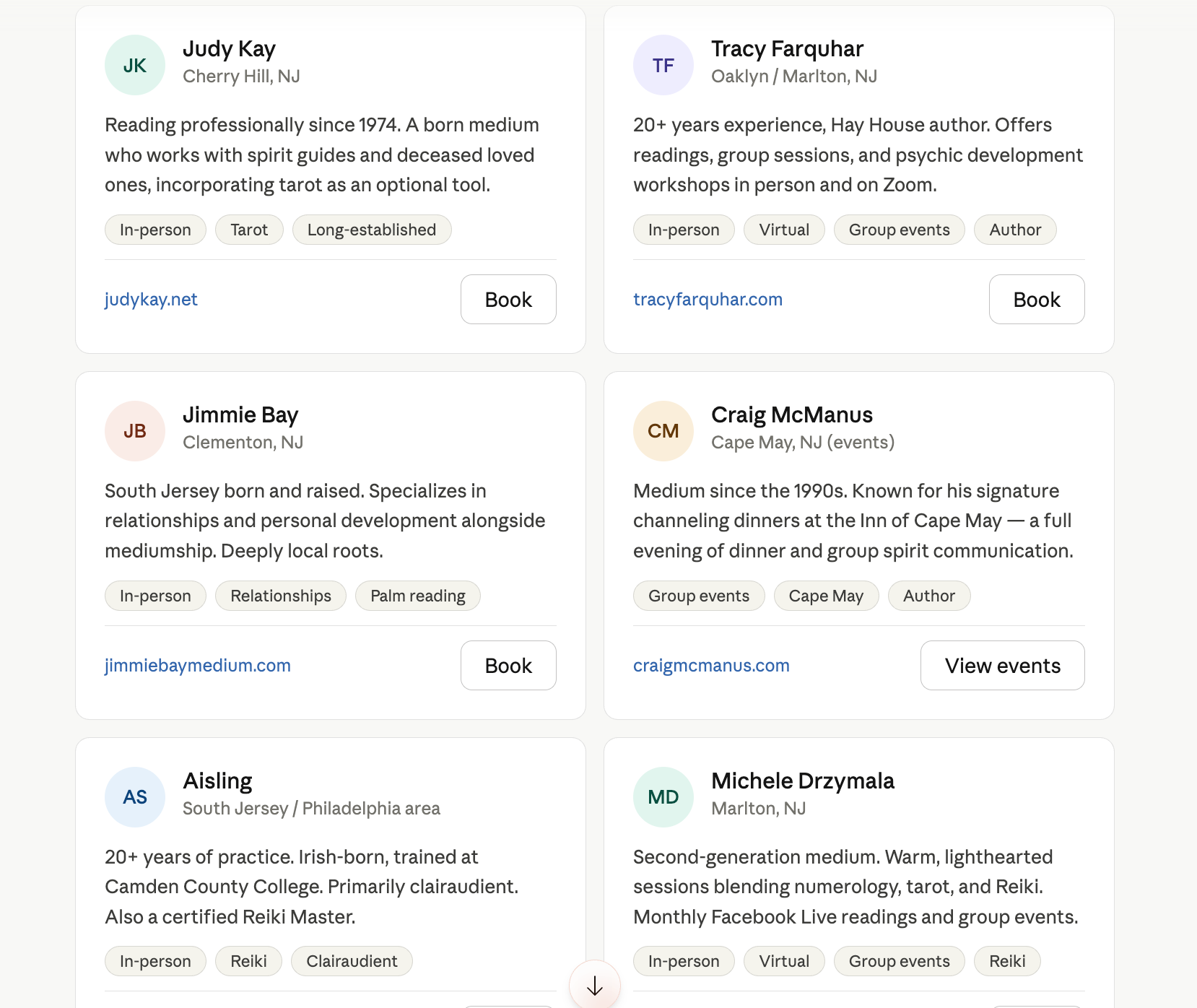Click Aisling's AS avatar
The image size is (1197, 1008).
click(135, 797)
